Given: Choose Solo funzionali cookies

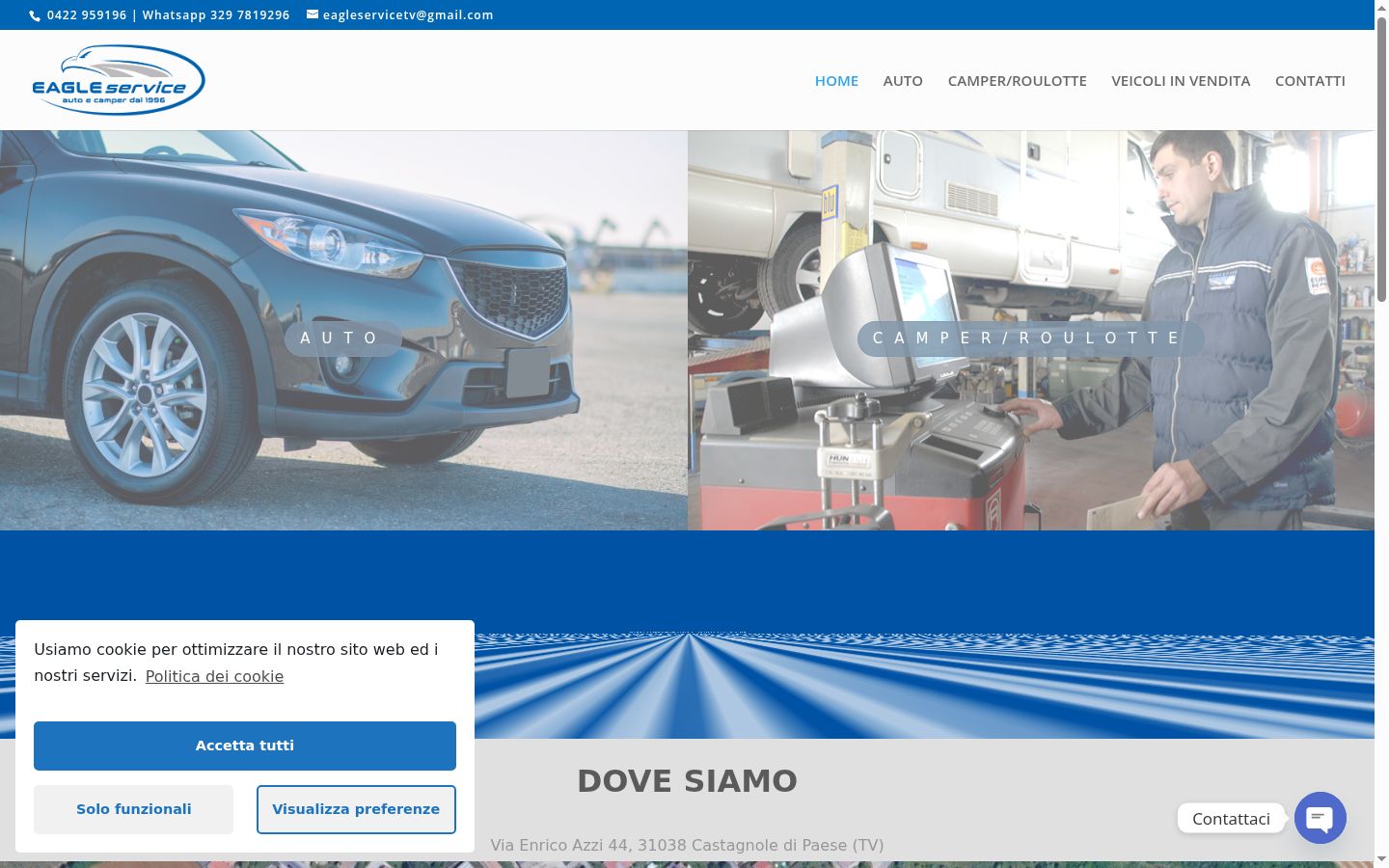Looking at the screenshot, I should (x=134, y=809).
